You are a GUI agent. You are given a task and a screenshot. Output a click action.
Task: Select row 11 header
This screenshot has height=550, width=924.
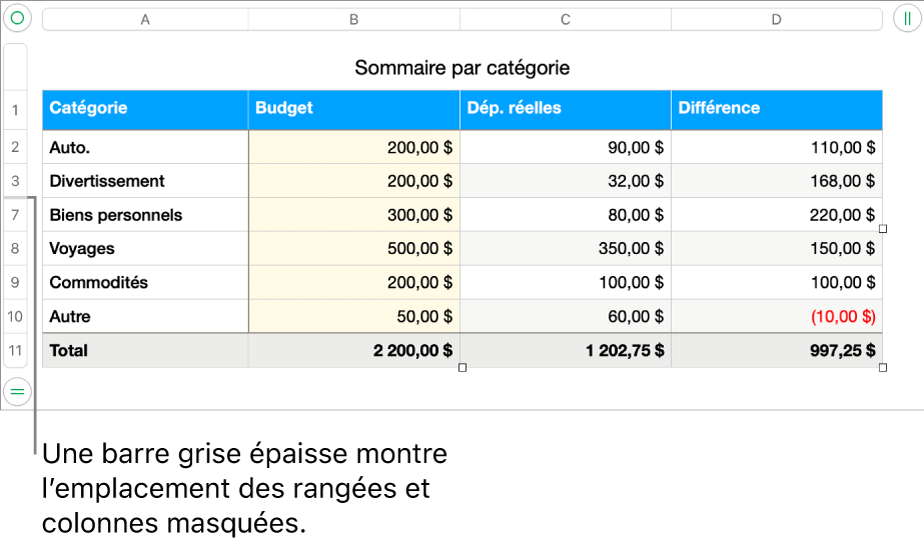tap(16, 351)
